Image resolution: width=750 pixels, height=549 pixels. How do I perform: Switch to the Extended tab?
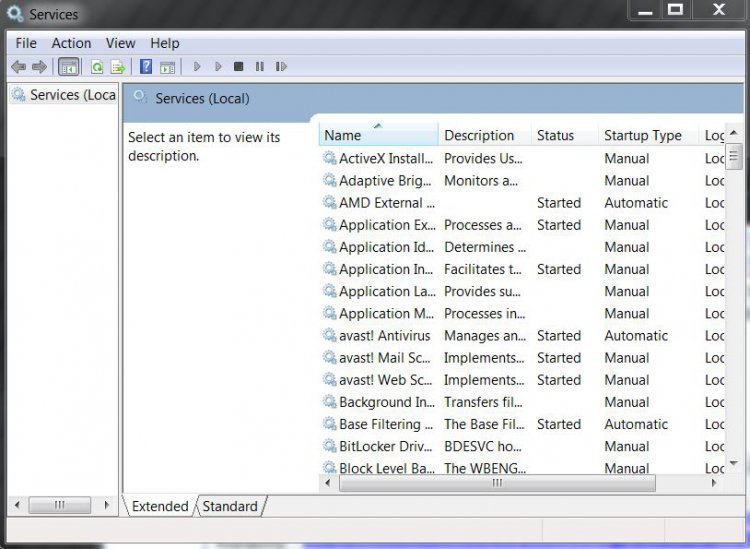click(x=160, y=506)
